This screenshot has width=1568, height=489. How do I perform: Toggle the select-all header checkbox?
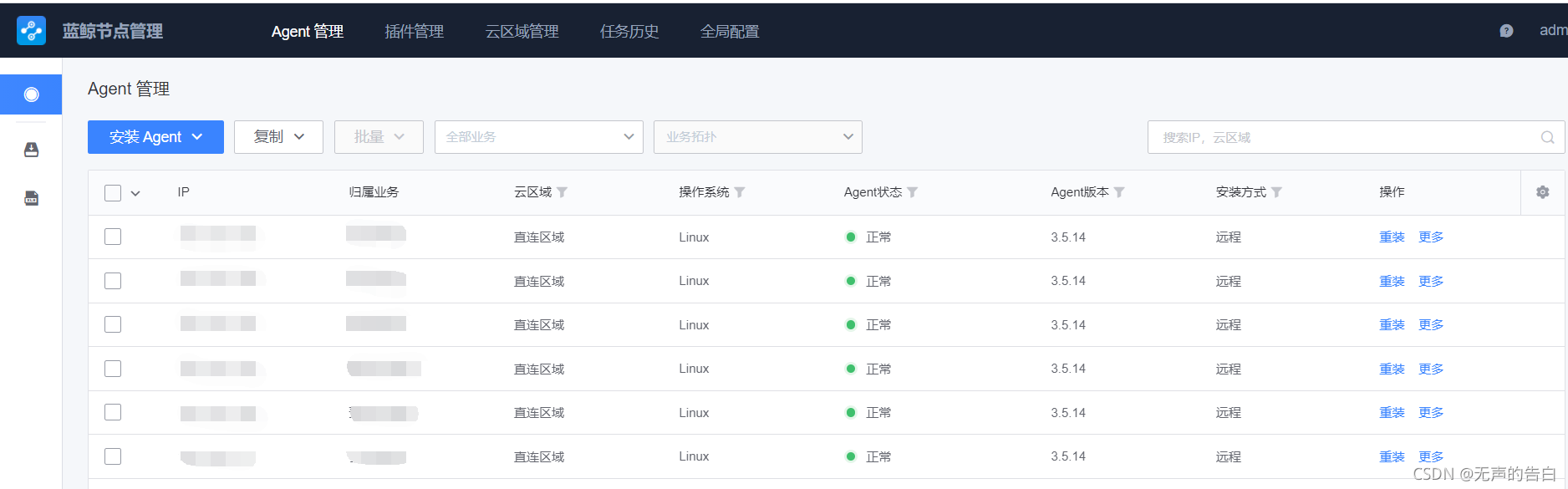coord(113,193)
